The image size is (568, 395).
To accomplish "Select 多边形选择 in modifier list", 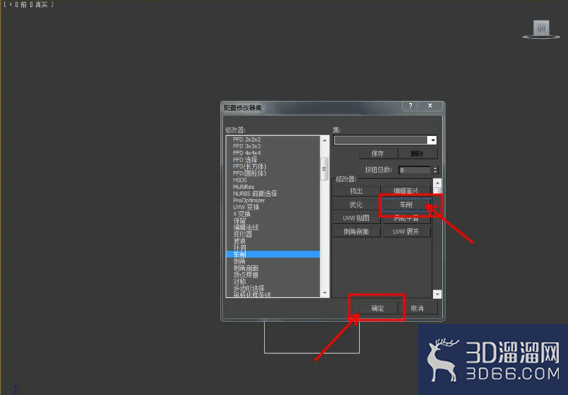I will pos(248,288).
